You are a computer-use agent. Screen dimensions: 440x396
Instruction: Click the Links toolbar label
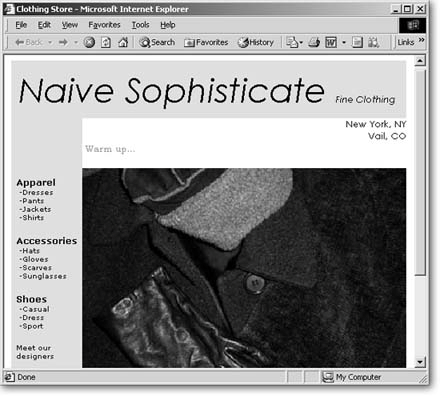(406, 42)
